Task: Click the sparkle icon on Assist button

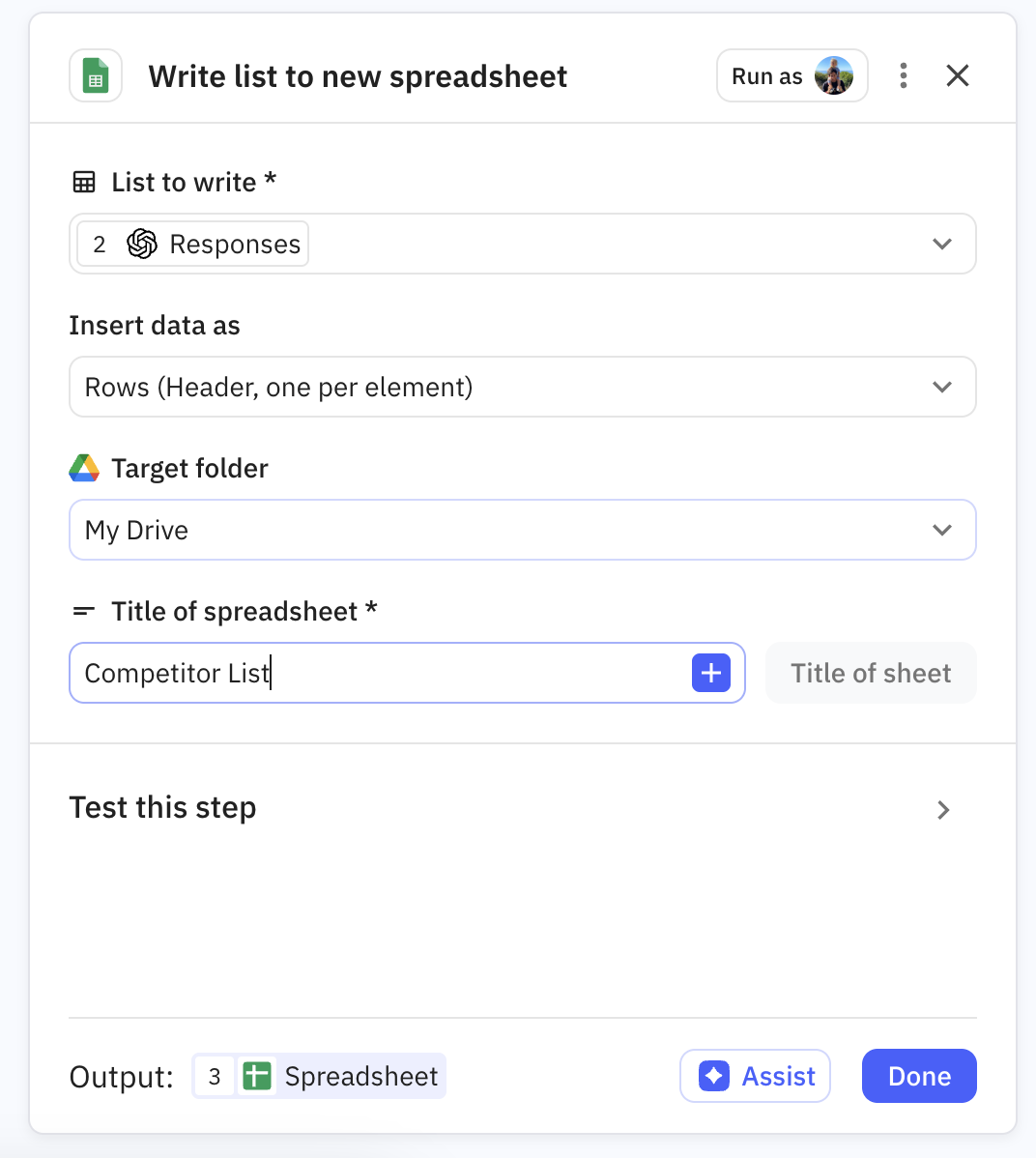Action: (713, 1076)
